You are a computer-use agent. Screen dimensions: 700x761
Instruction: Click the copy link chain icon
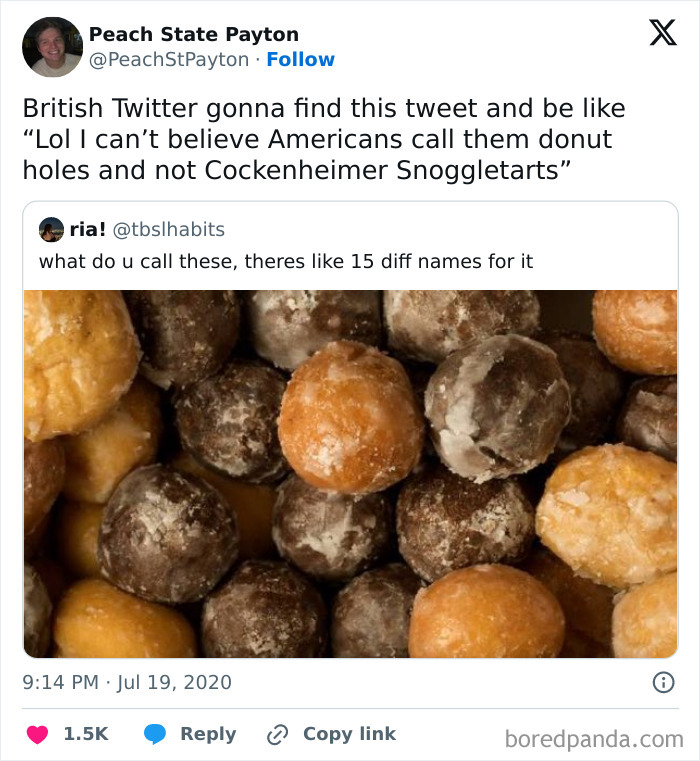(277, 734)
